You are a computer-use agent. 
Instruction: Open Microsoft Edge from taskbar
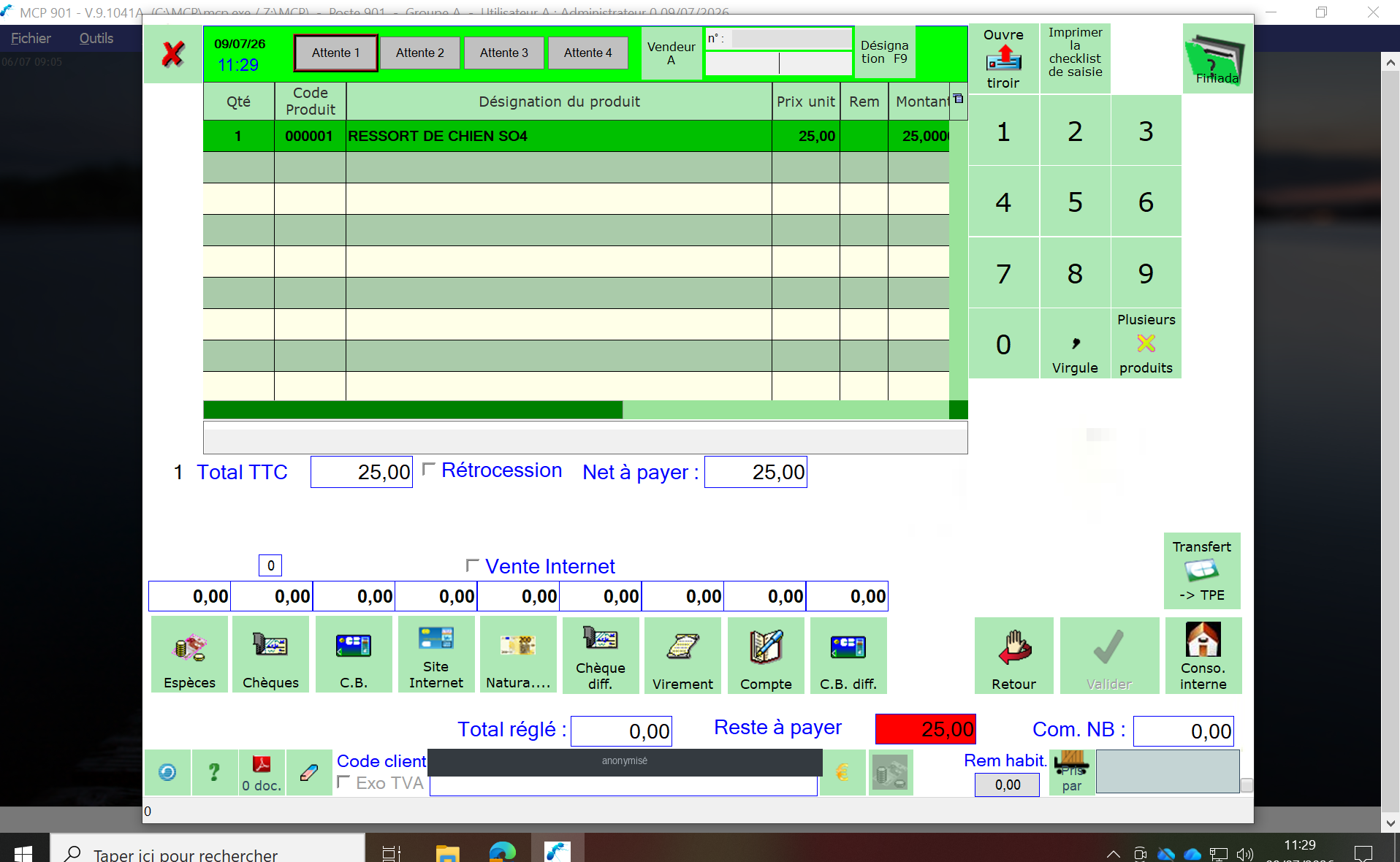coord(503,853)
